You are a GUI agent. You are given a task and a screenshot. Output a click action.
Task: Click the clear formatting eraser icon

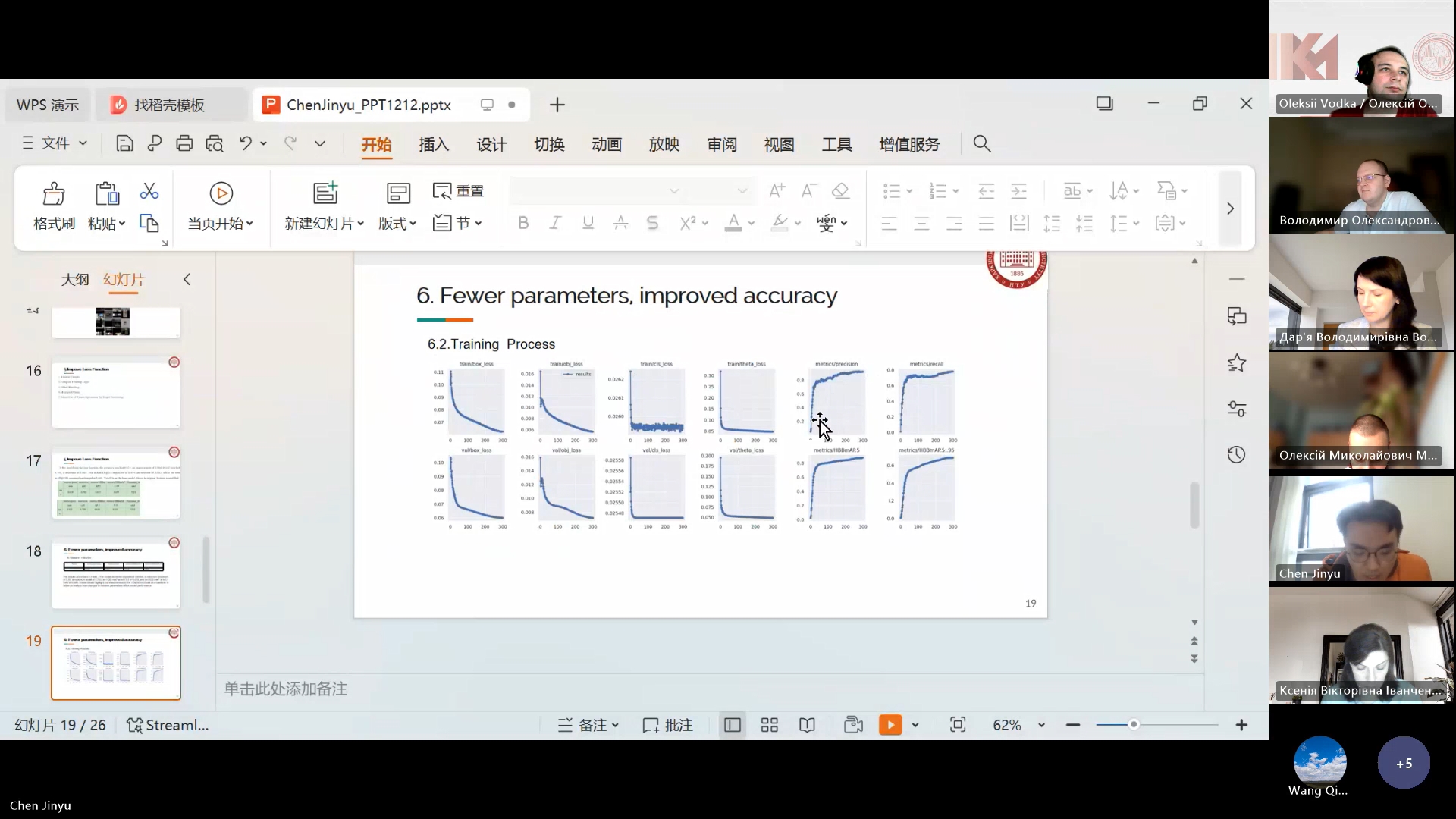coord(840,191)
